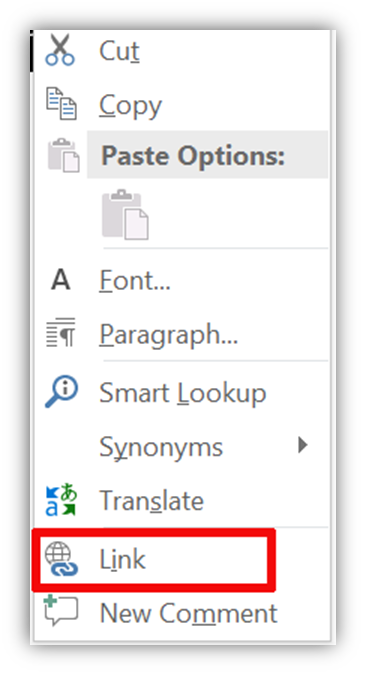Click the Translate language icon
366x675 pixels.
pyautogui.click(x=61, y=499)
